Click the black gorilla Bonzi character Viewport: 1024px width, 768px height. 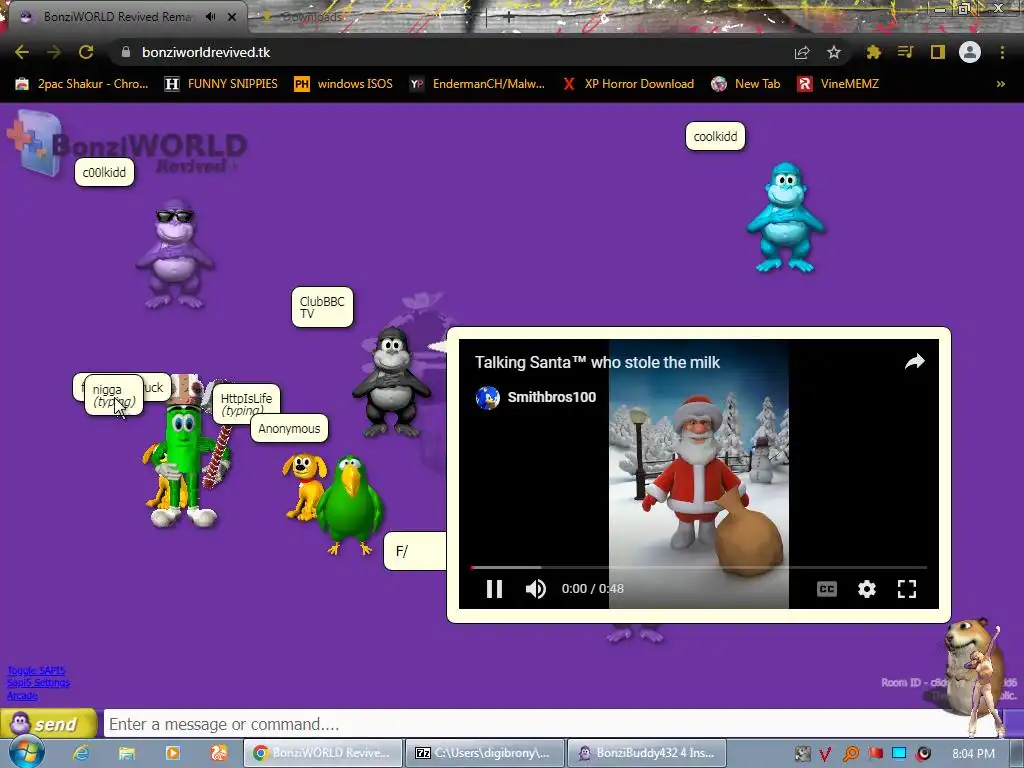point(391,382)
